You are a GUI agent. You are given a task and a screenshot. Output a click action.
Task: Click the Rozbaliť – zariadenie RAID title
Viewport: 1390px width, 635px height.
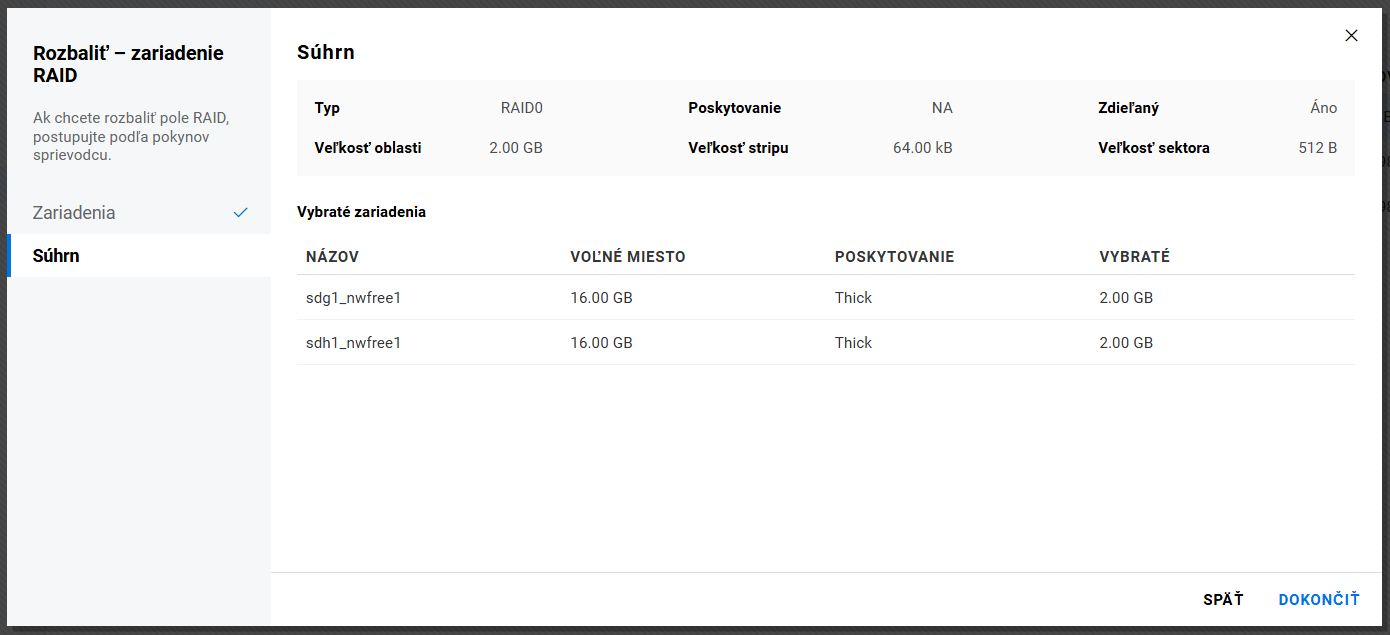(x=128, y=64)
